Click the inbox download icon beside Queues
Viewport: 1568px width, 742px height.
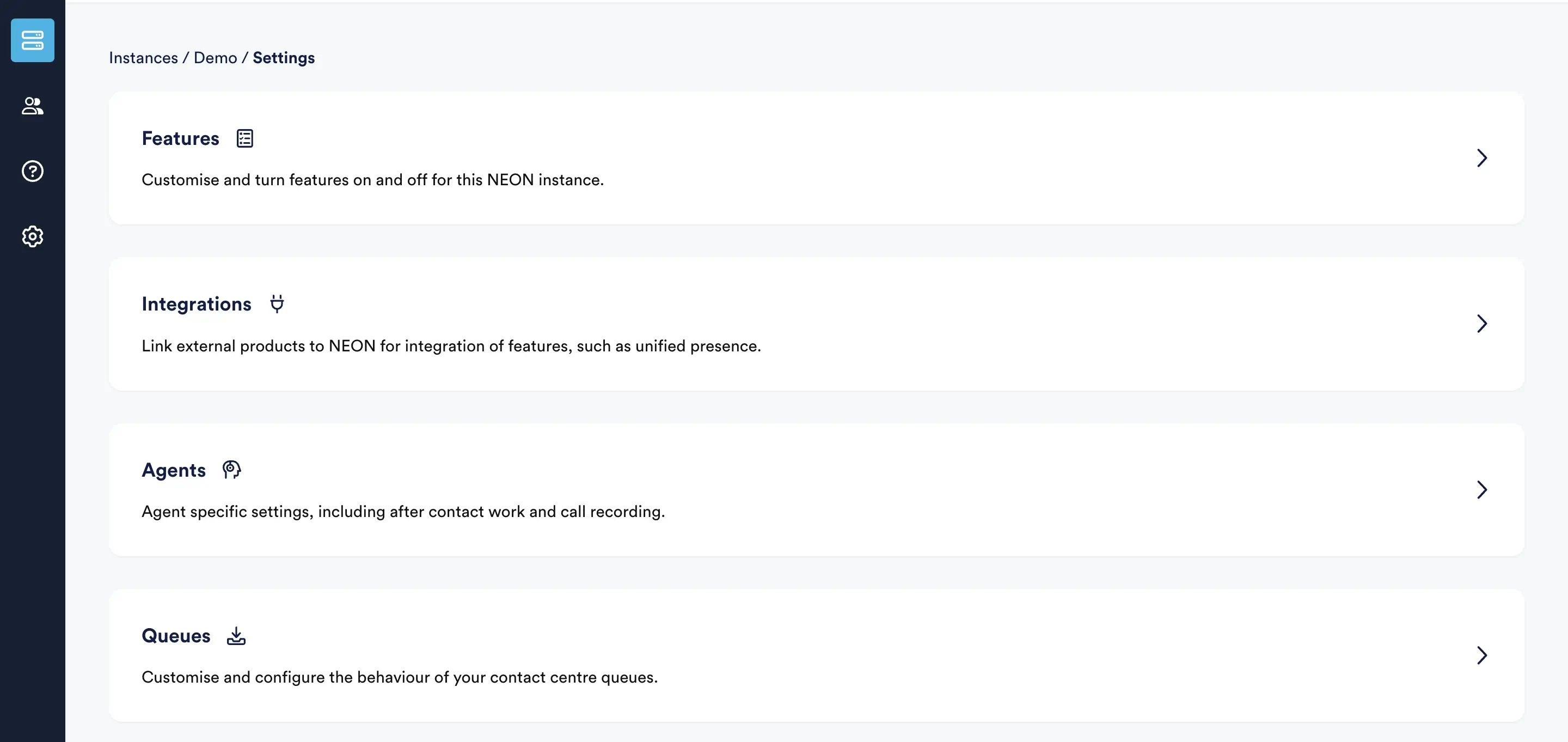[x=236, y=636]
